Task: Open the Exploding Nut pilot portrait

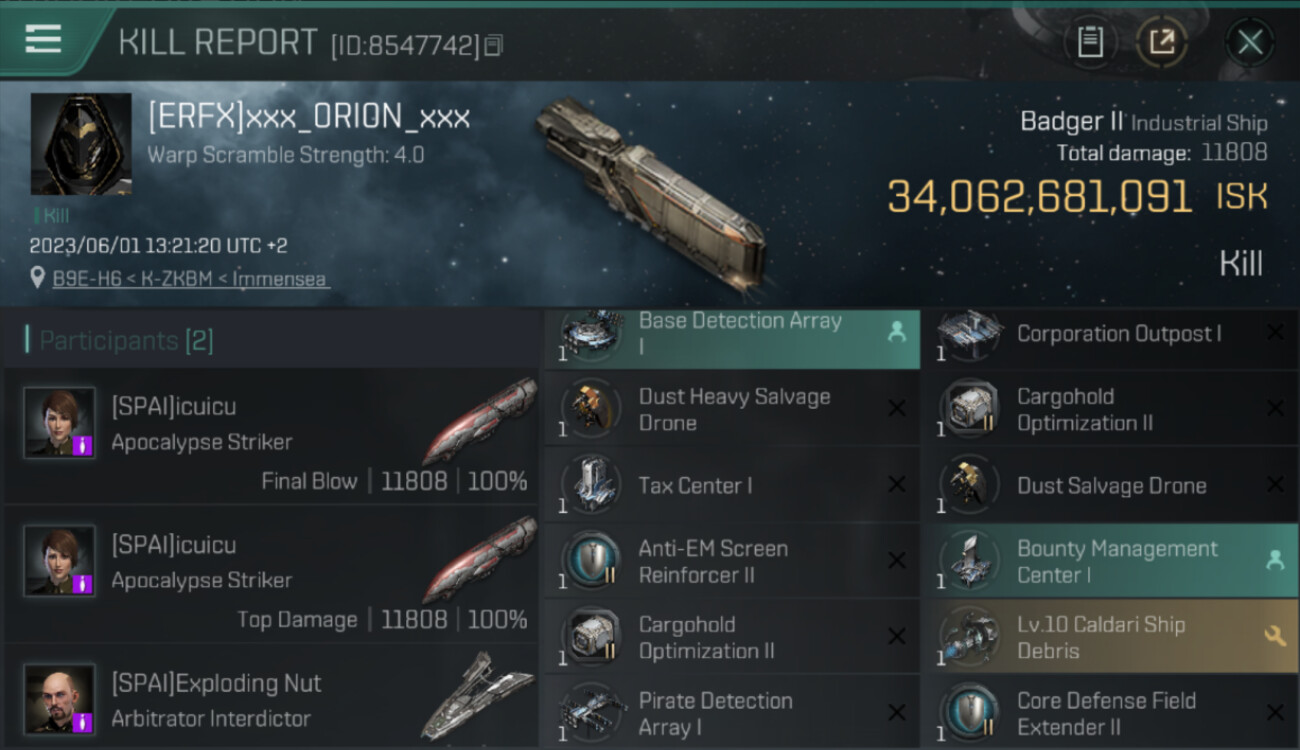Action: [x=60, y=699]
